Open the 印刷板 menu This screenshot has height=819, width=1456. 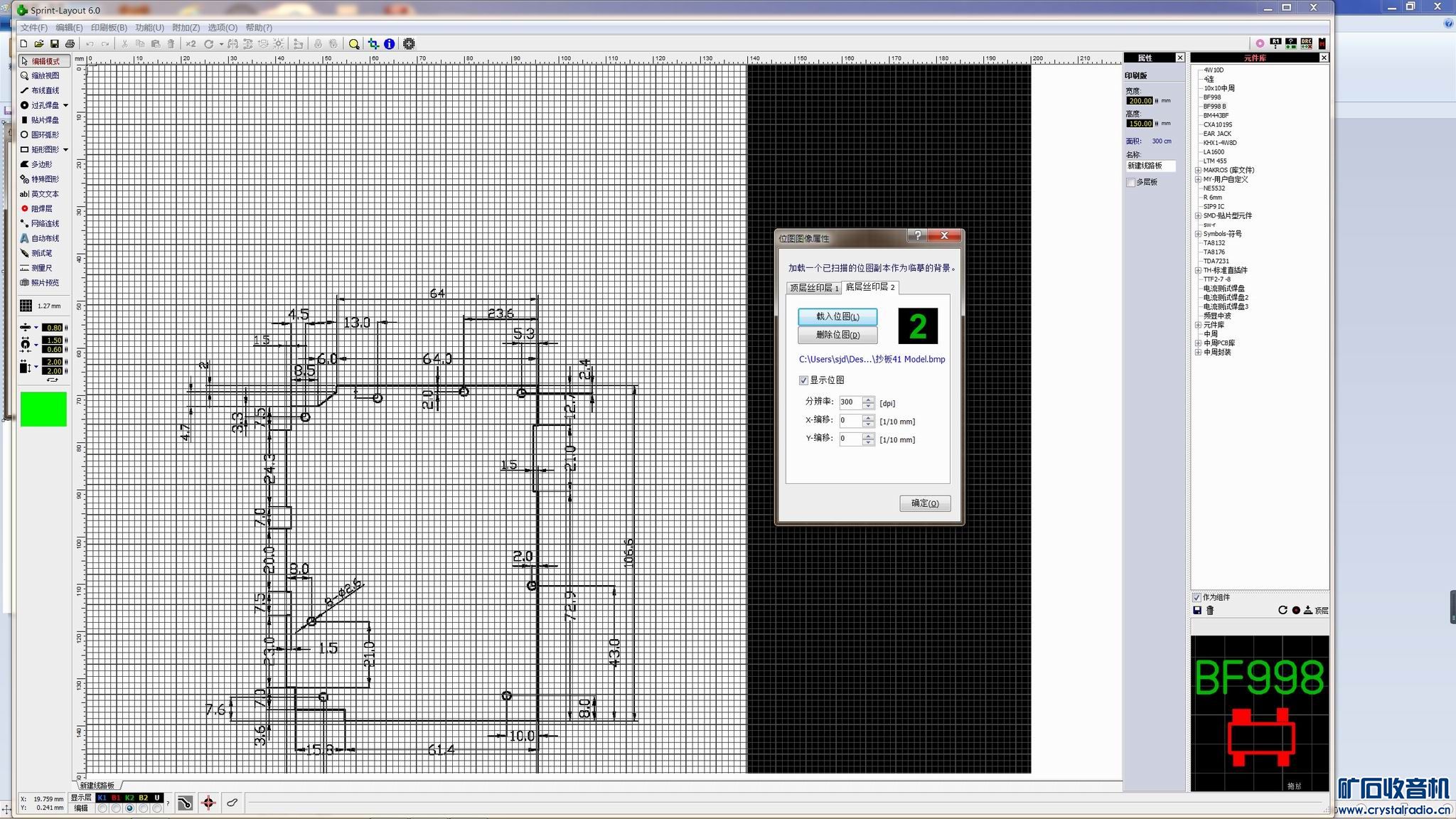click(x=108, y=28)
